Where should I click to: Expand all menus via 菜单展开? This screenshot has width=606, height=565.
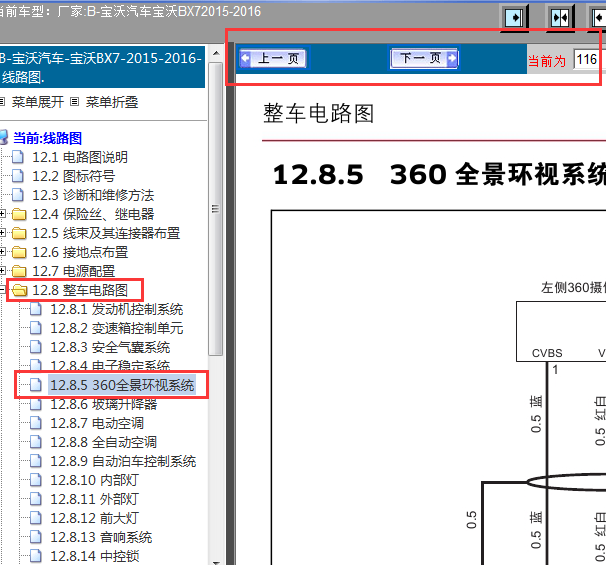37,102
